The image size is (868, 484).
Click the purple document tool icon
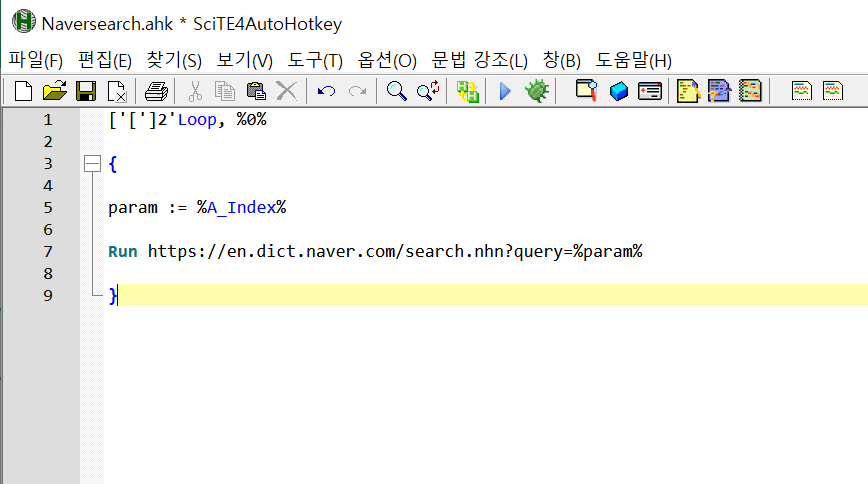click(719, 91)
